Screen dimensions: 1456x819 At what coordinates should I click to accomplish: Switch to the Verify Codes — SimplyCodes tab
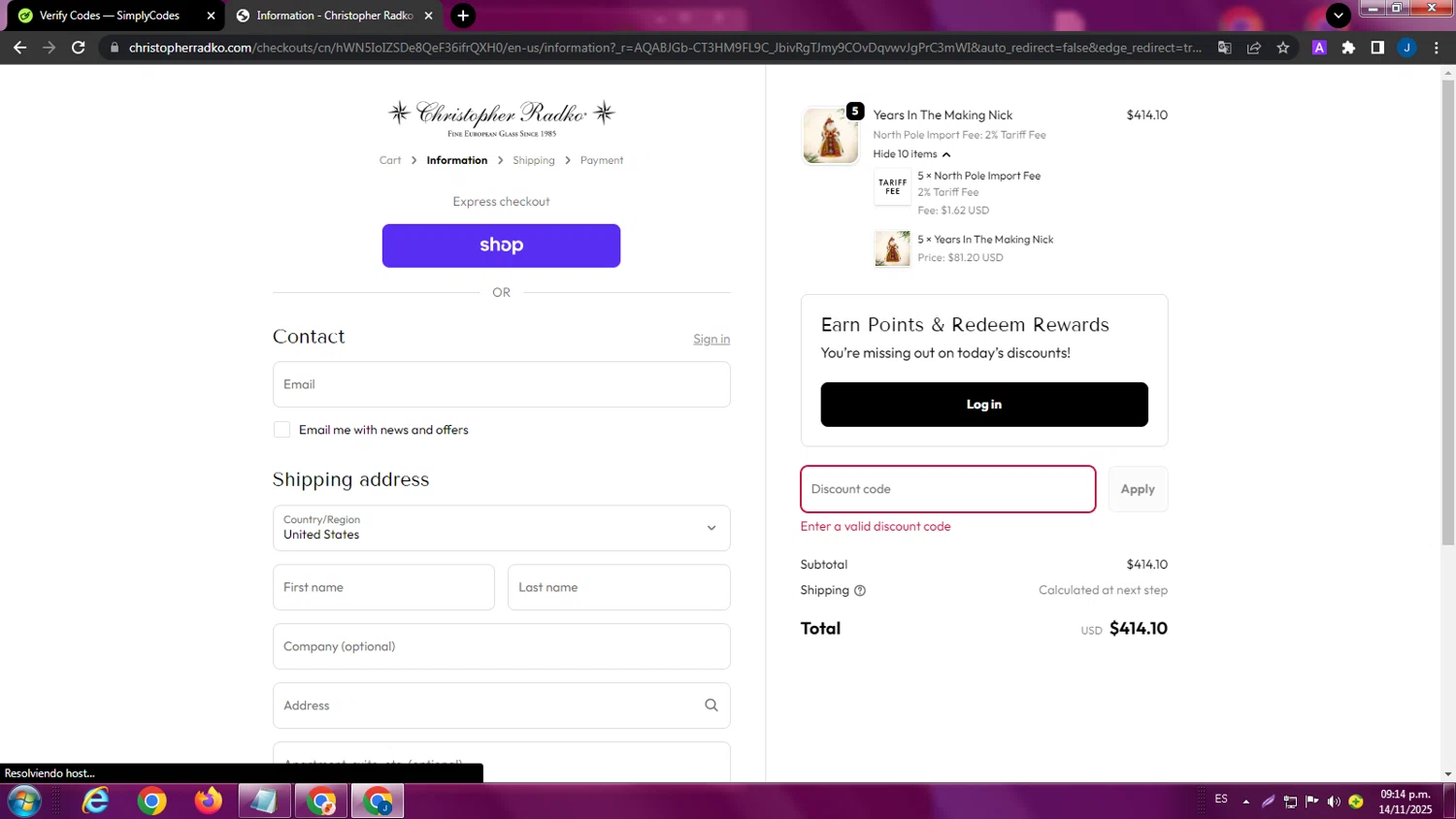pos(109,16)
